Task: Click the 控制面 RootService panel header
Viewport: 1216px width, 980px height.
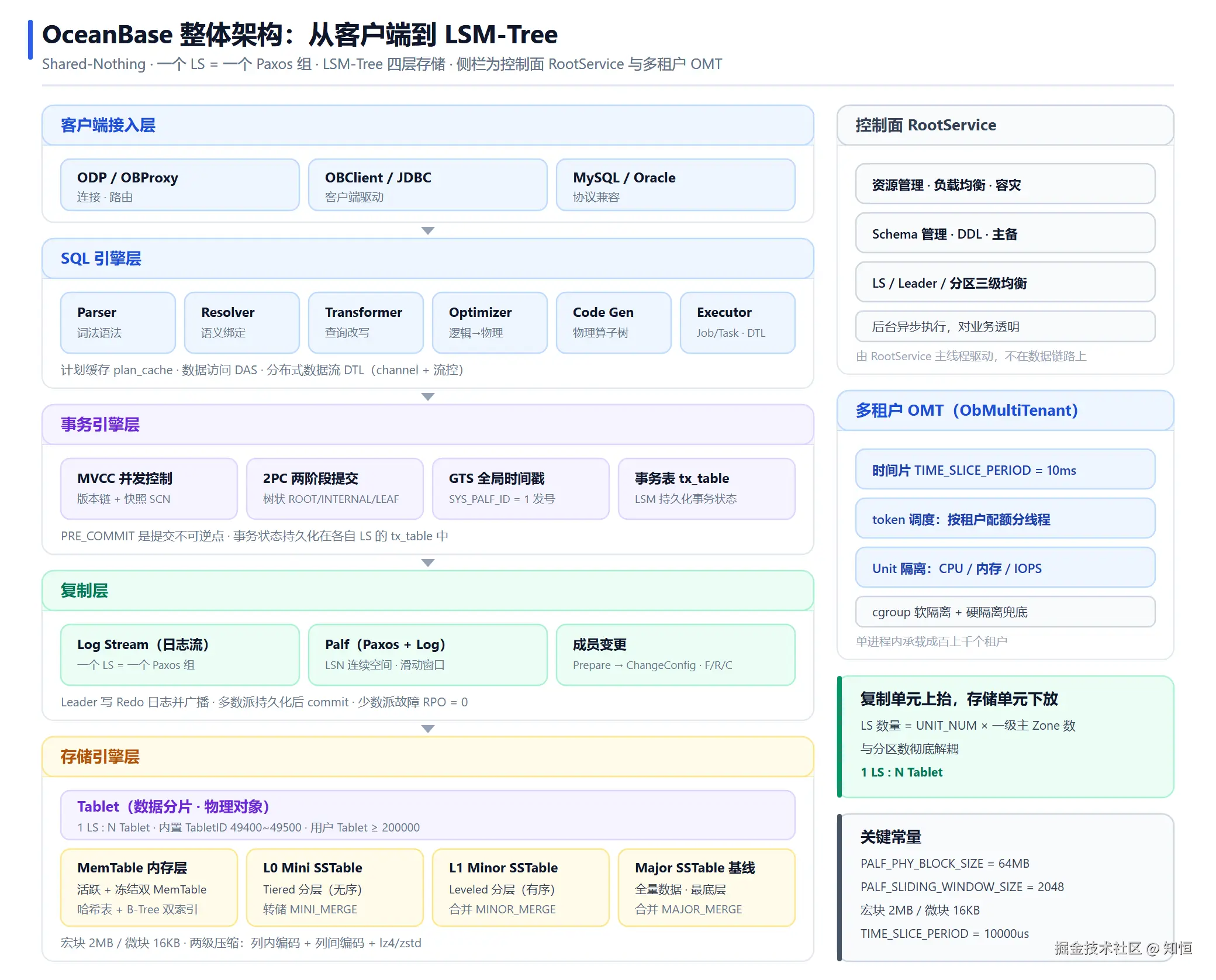Action: pos(1006,125)
